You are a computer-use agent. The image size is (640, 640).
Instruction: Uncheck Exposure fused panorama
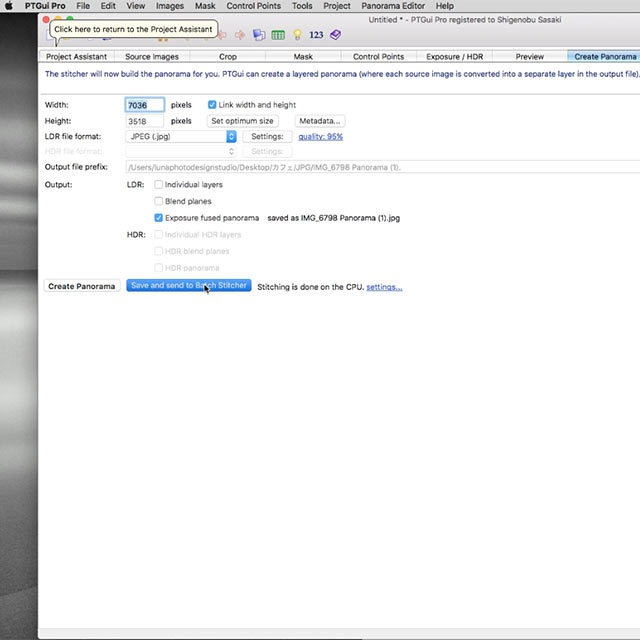[159, 218]
